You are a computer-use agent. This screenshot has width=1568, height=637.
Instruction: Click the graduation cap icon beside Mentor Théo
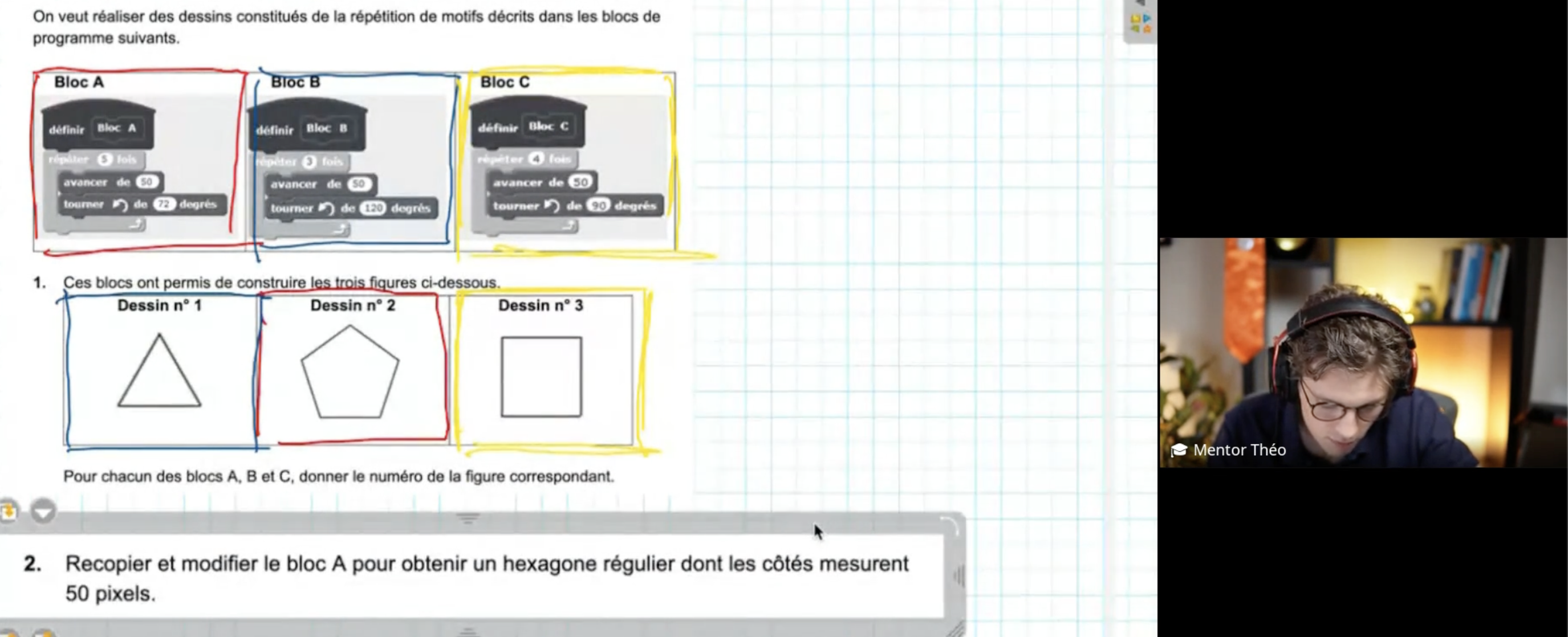1179,450
